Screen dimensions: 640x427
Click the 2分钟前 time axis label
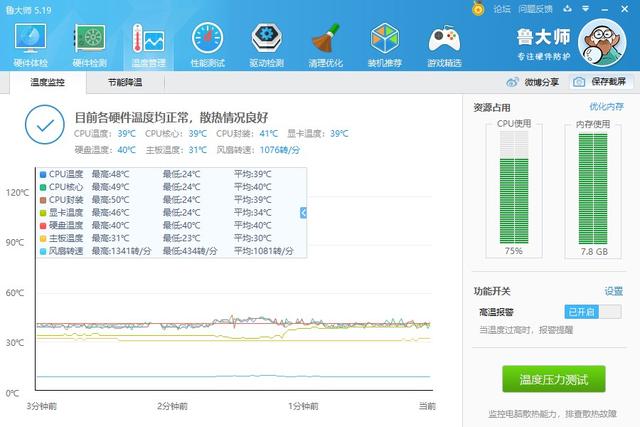[172, 406]
